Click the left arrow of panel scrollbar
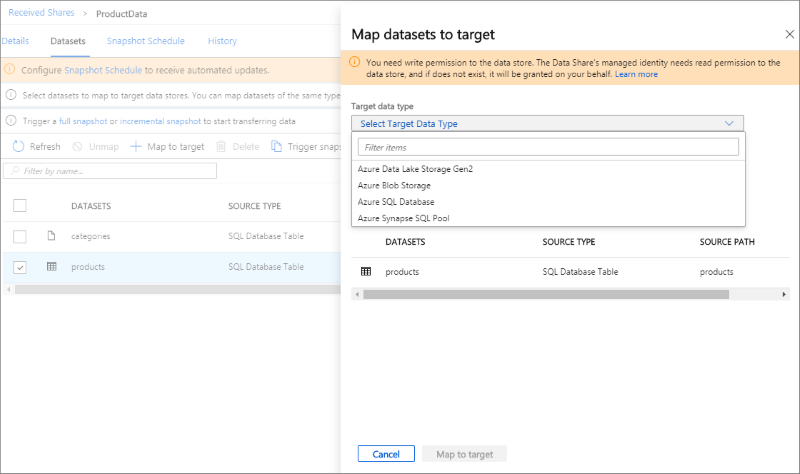 pos(357,294)
